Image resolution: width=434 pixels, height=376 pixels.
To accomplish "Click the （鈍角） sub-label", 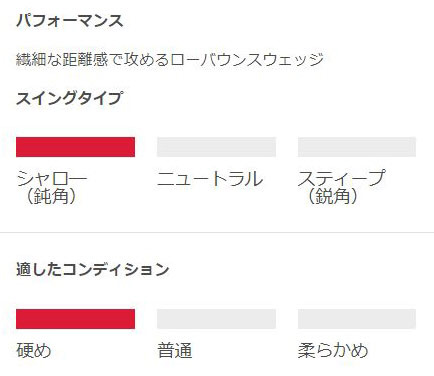I will point(51,196).
